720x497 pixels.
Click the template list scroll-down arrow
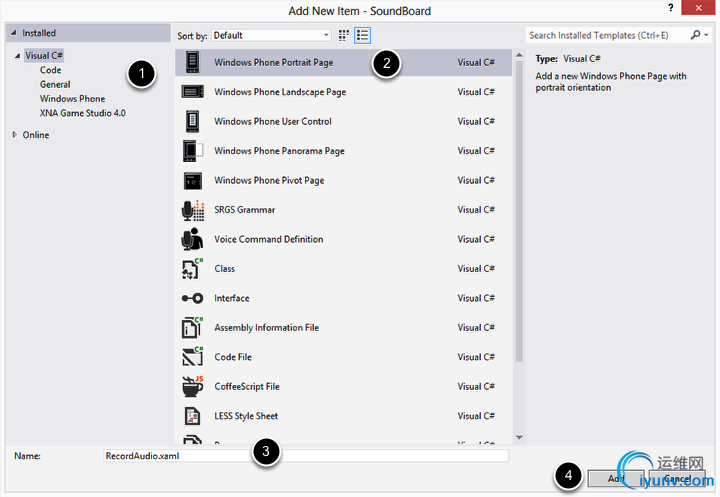(519, 438)
